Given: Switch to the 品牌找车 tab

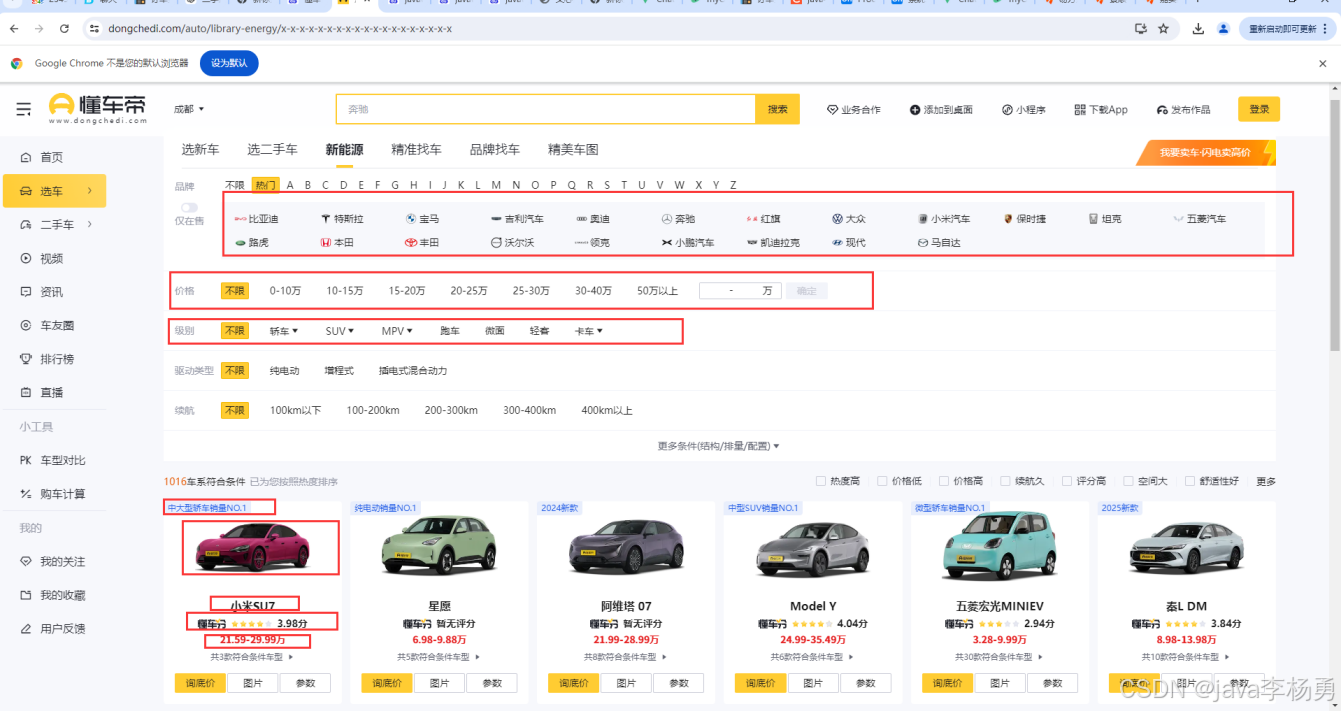Looking at the screenshot, I should point(495,150).
